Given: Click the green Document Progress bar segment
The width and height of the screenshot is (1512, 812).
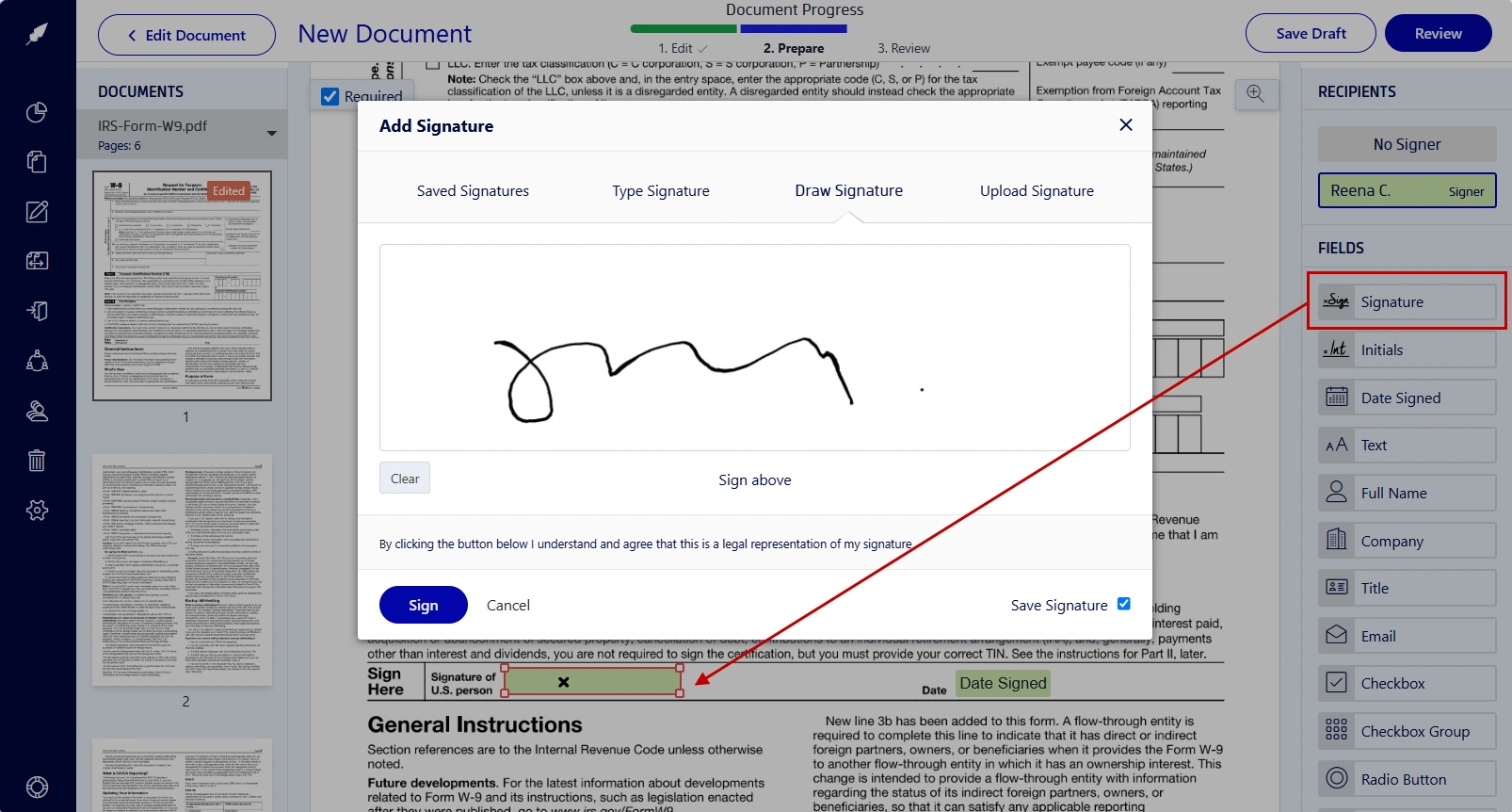Looking at the screenshot, I should 684,29.
